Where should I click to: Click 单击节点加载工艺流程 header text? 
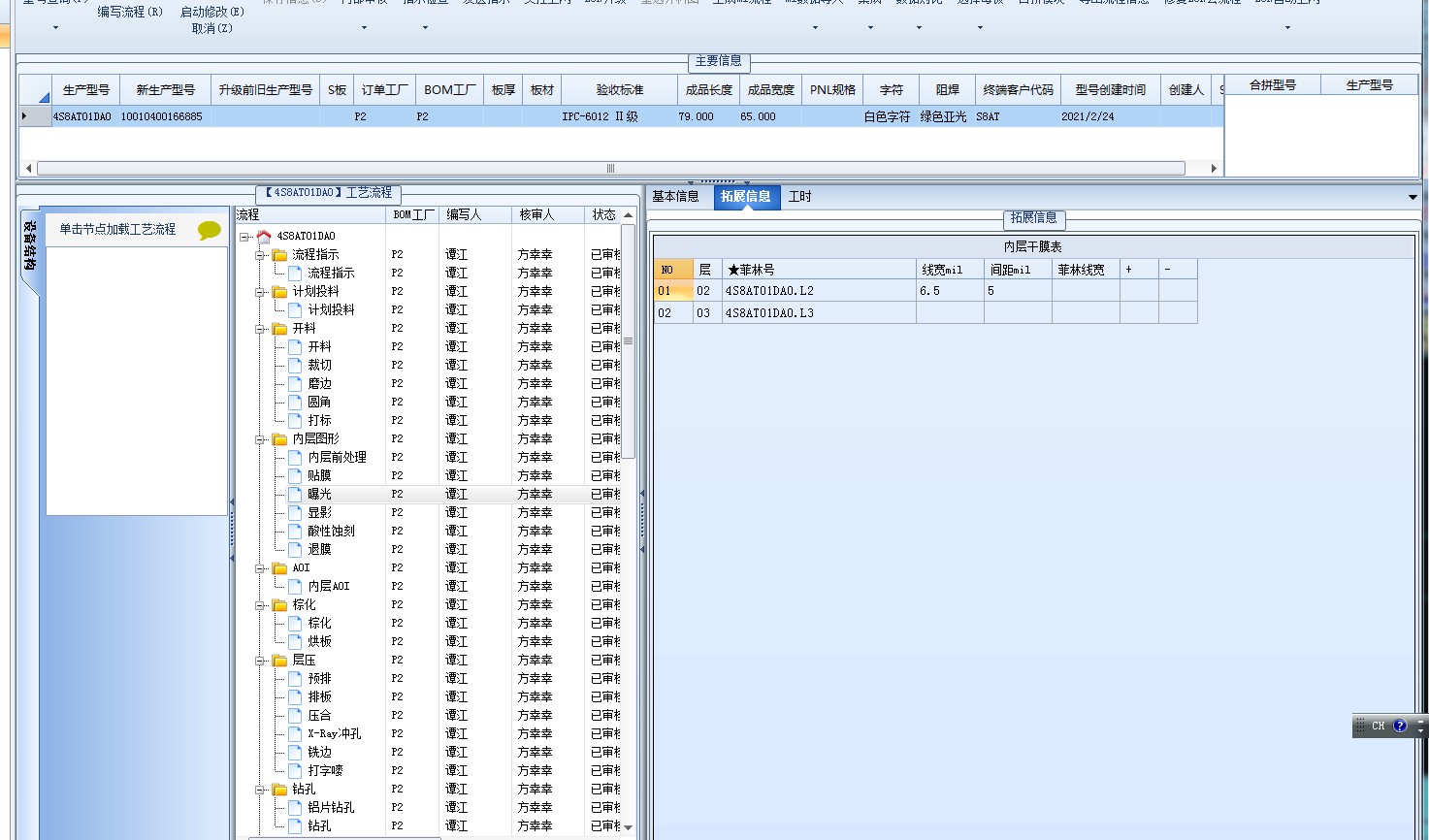click(117, 230)
